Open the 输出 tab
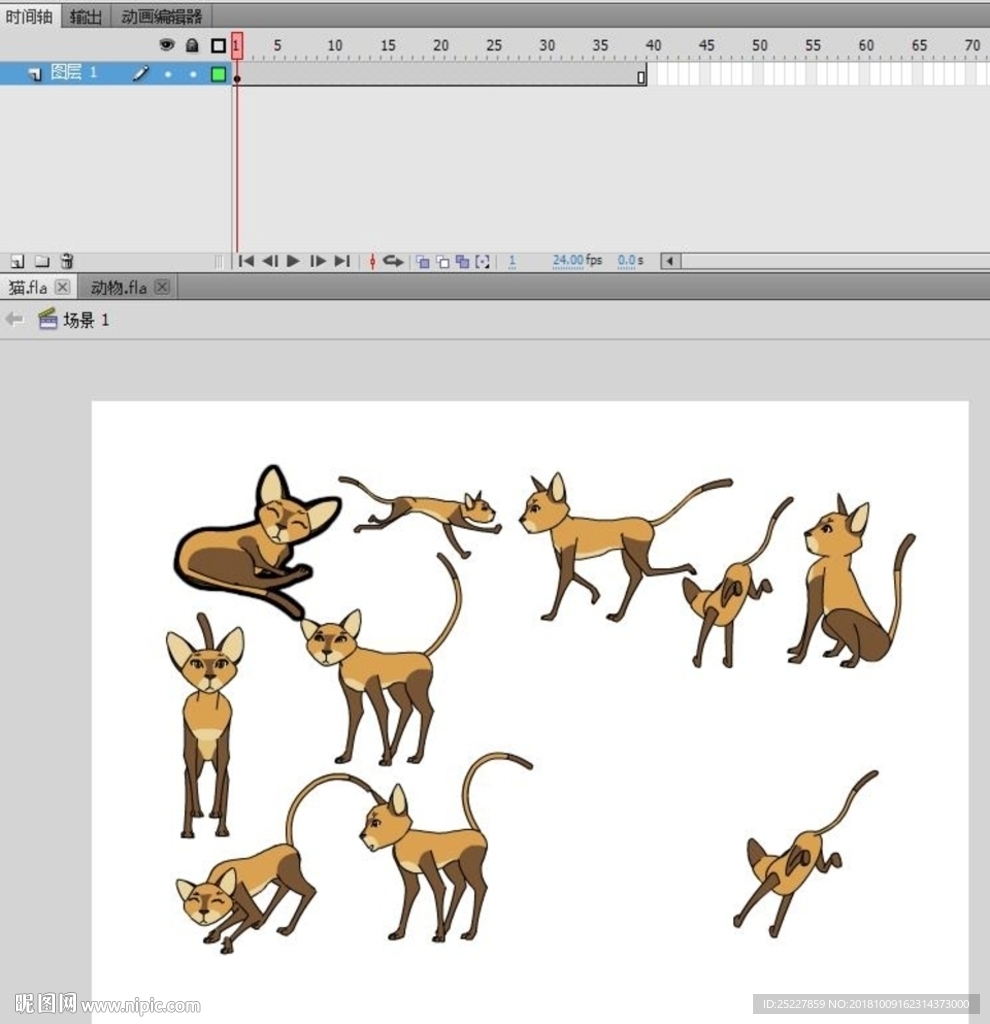 [86, 16]
